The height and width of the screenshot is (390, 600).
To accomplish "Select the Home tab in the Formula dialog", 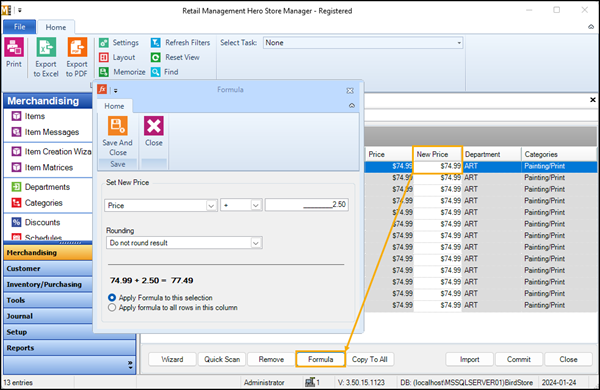I will (114, 106).
